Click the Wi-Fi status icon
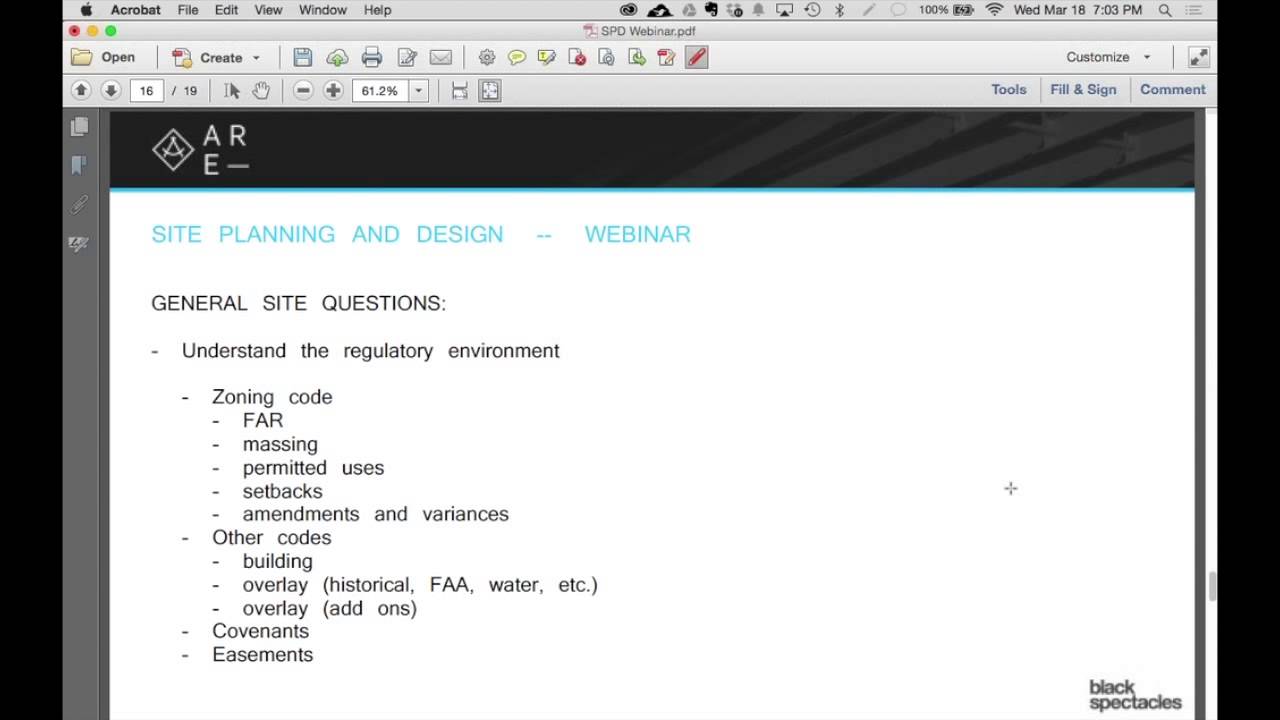 pos(994,10)
